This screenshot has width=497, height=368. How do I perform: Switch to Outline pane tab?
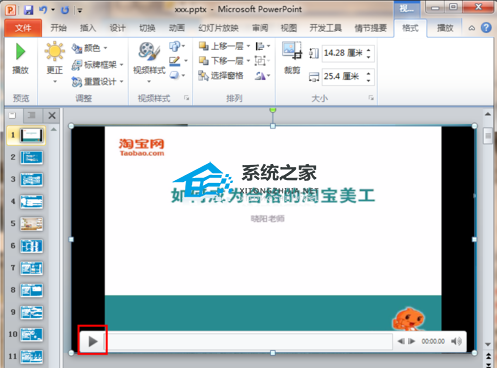32,116
